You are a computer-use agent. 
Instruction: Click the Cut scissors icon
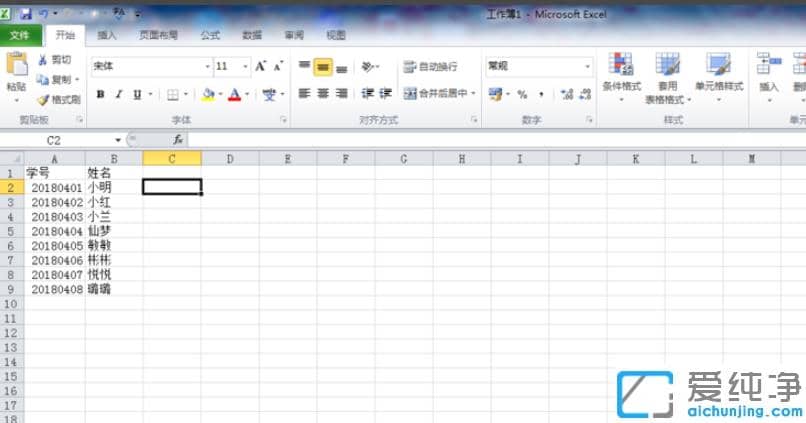(43, 60)
